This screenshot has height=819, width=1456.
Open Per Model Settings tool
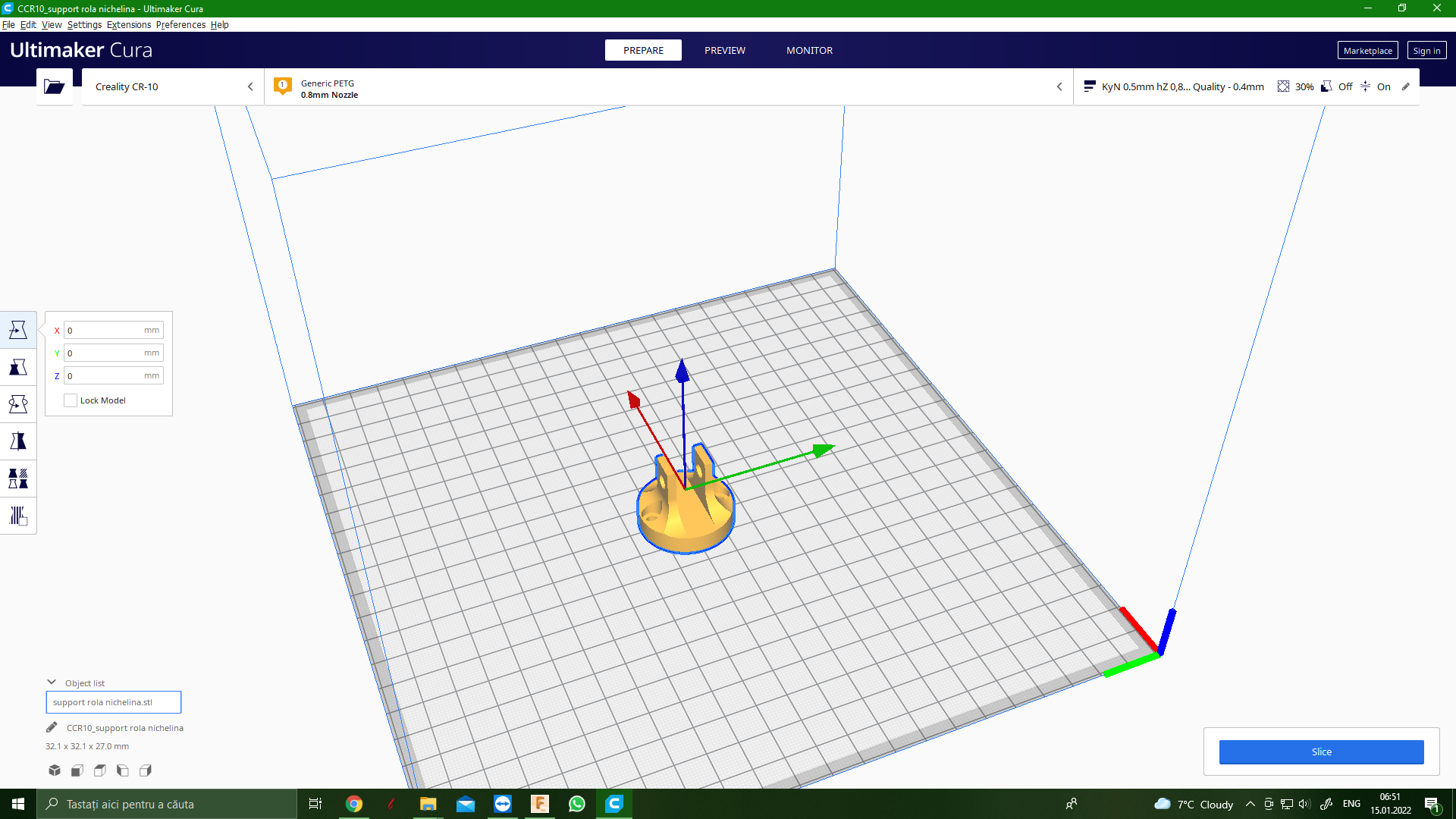pos(18,479)
